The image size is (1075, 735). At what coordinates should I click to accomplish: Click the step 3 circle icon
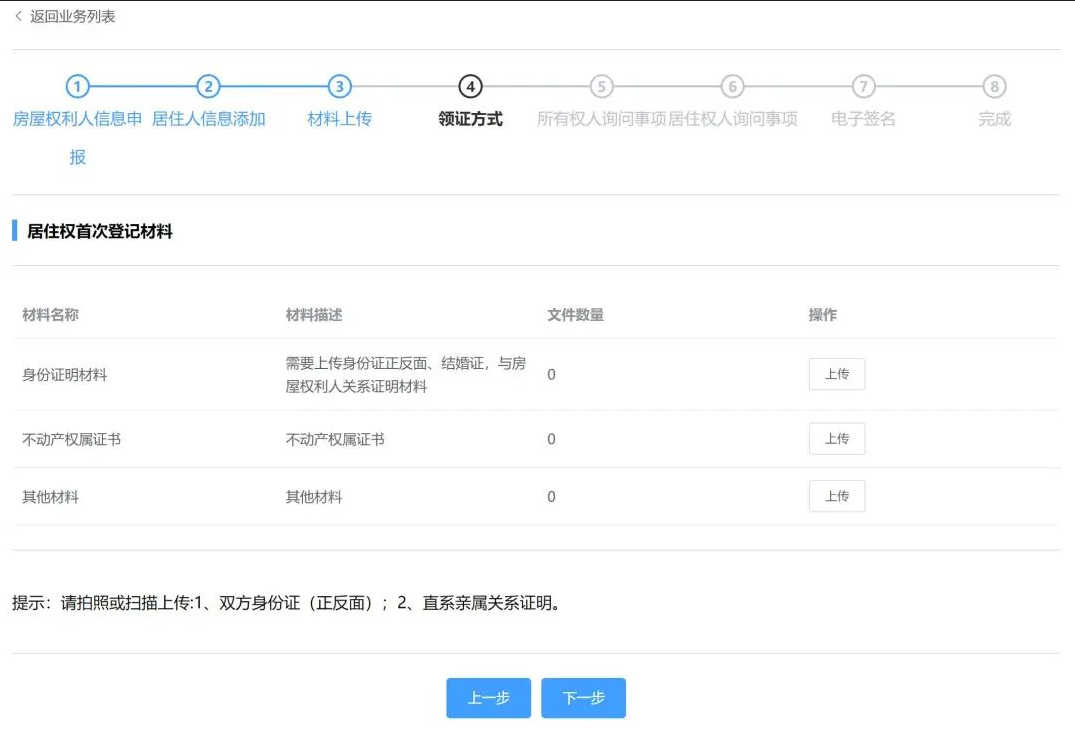pyautogui.click(x=340, y=87)
